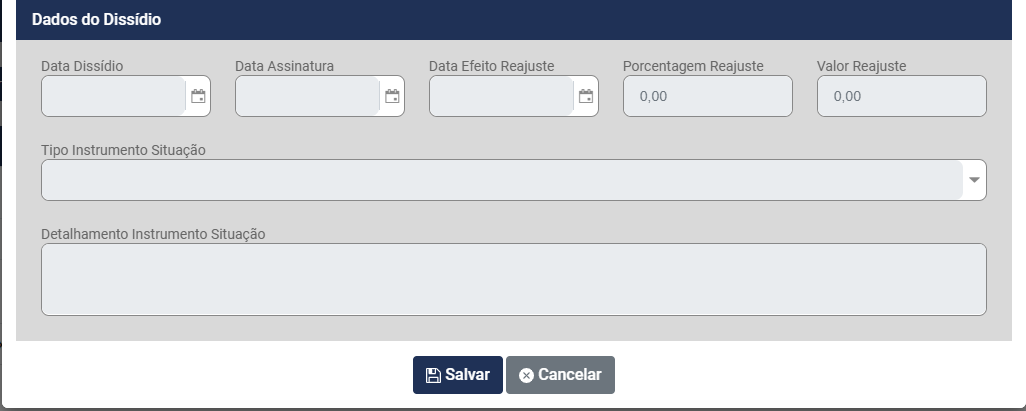Click the Detalhamento Instrumento Situação label
The width and height of the screenshot is (1026, 411).
pos(153,234)
